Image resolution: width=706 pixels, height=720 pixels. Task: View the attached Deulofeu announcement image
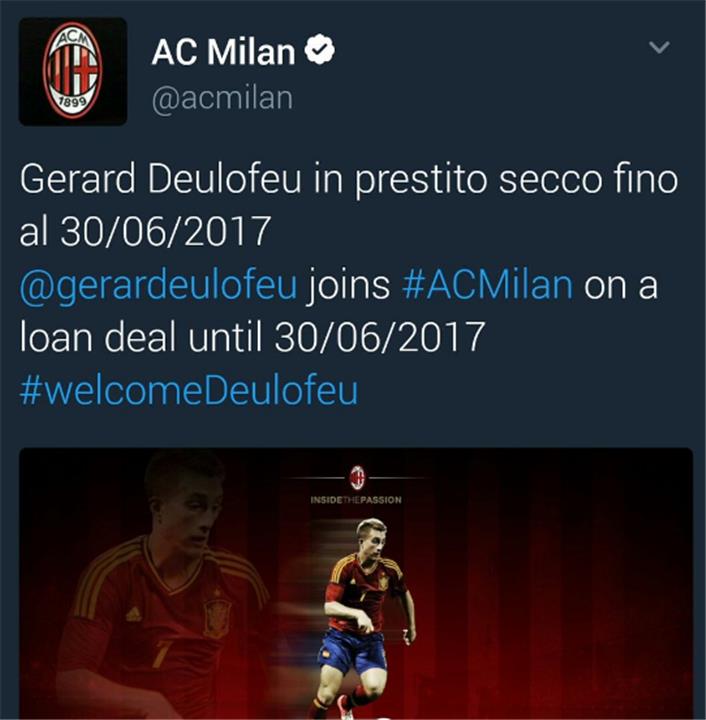[356, 583]
